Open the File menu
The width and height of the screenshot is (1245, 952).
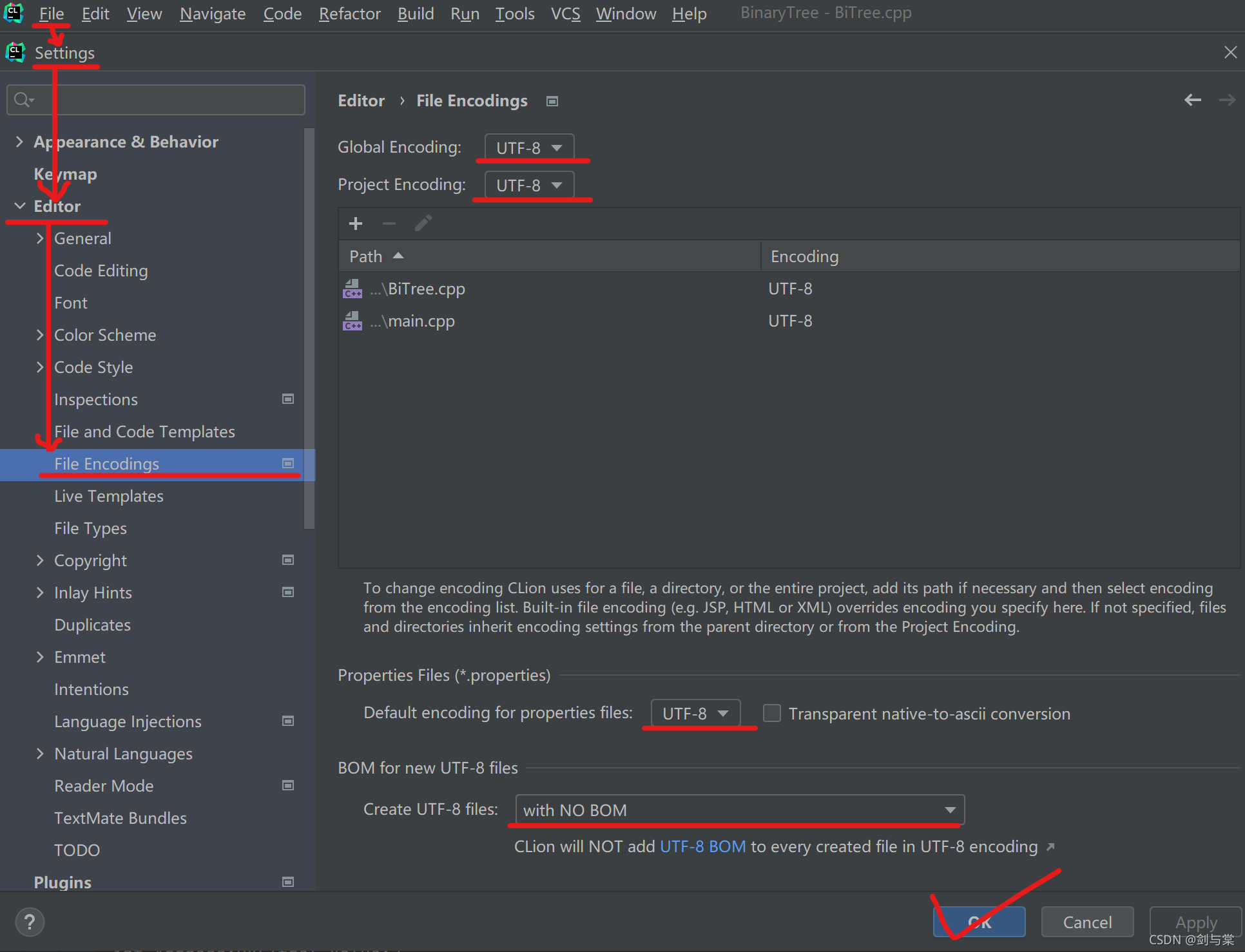pyautogui.click(x=51, y=14)
